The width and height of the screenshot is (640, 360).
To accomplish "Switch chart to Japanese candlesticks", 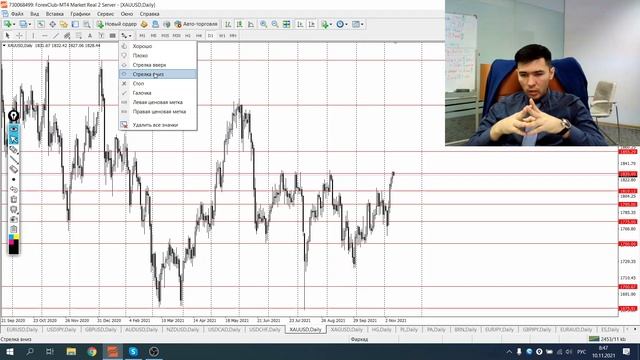I will point(239,24).
